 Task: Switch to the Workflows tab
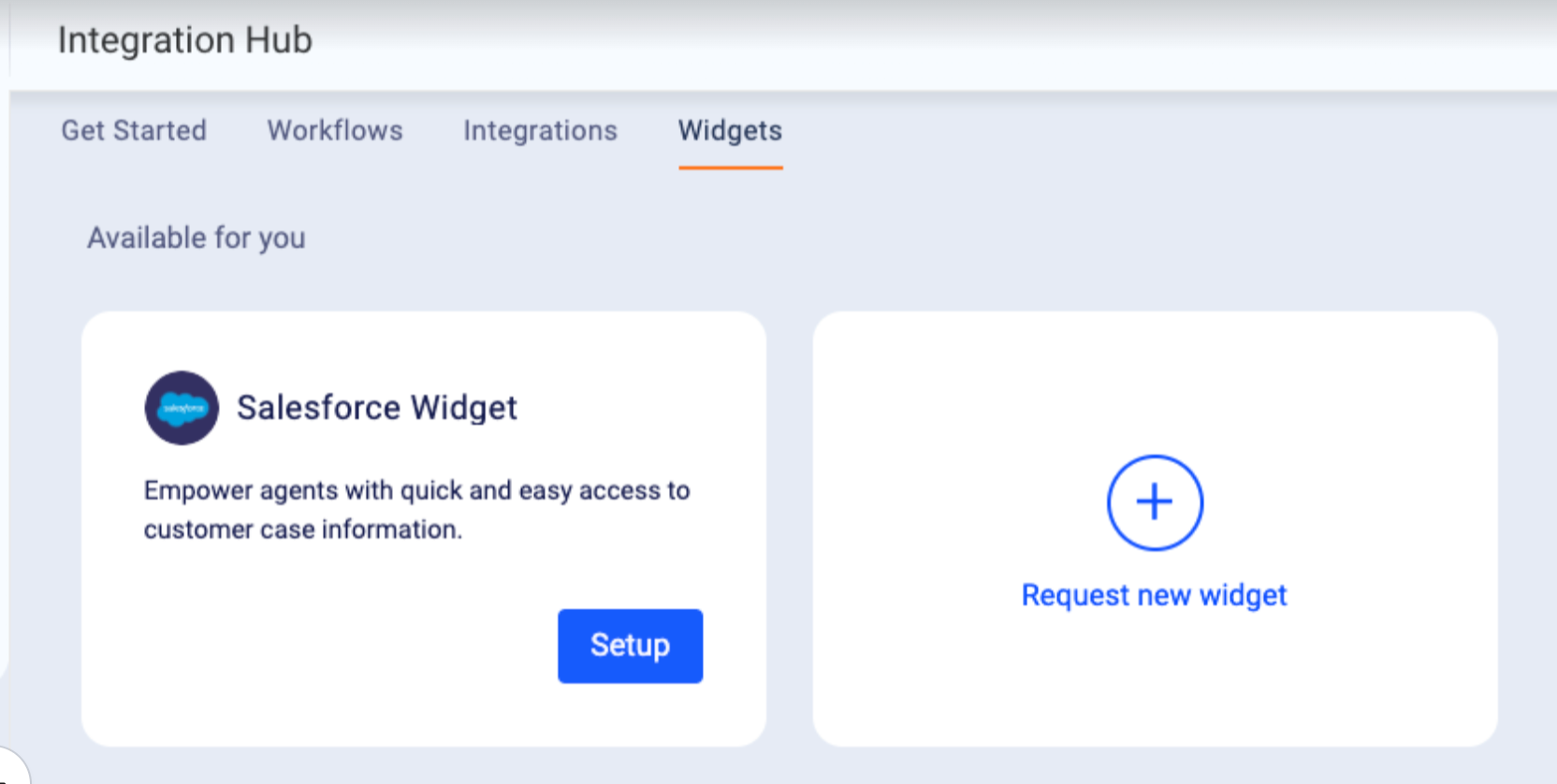[x=335, y=130]
